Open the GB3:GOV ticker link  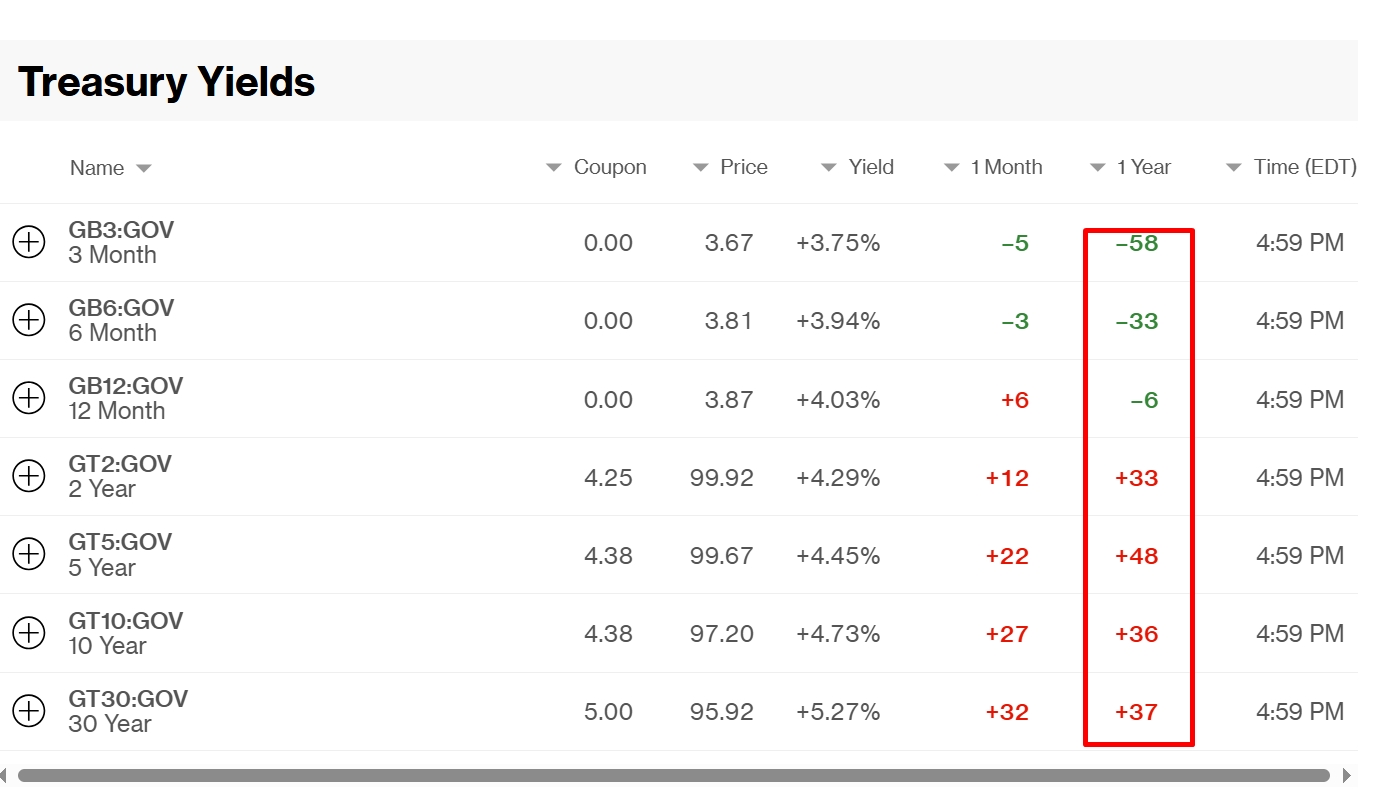point(121,230)
